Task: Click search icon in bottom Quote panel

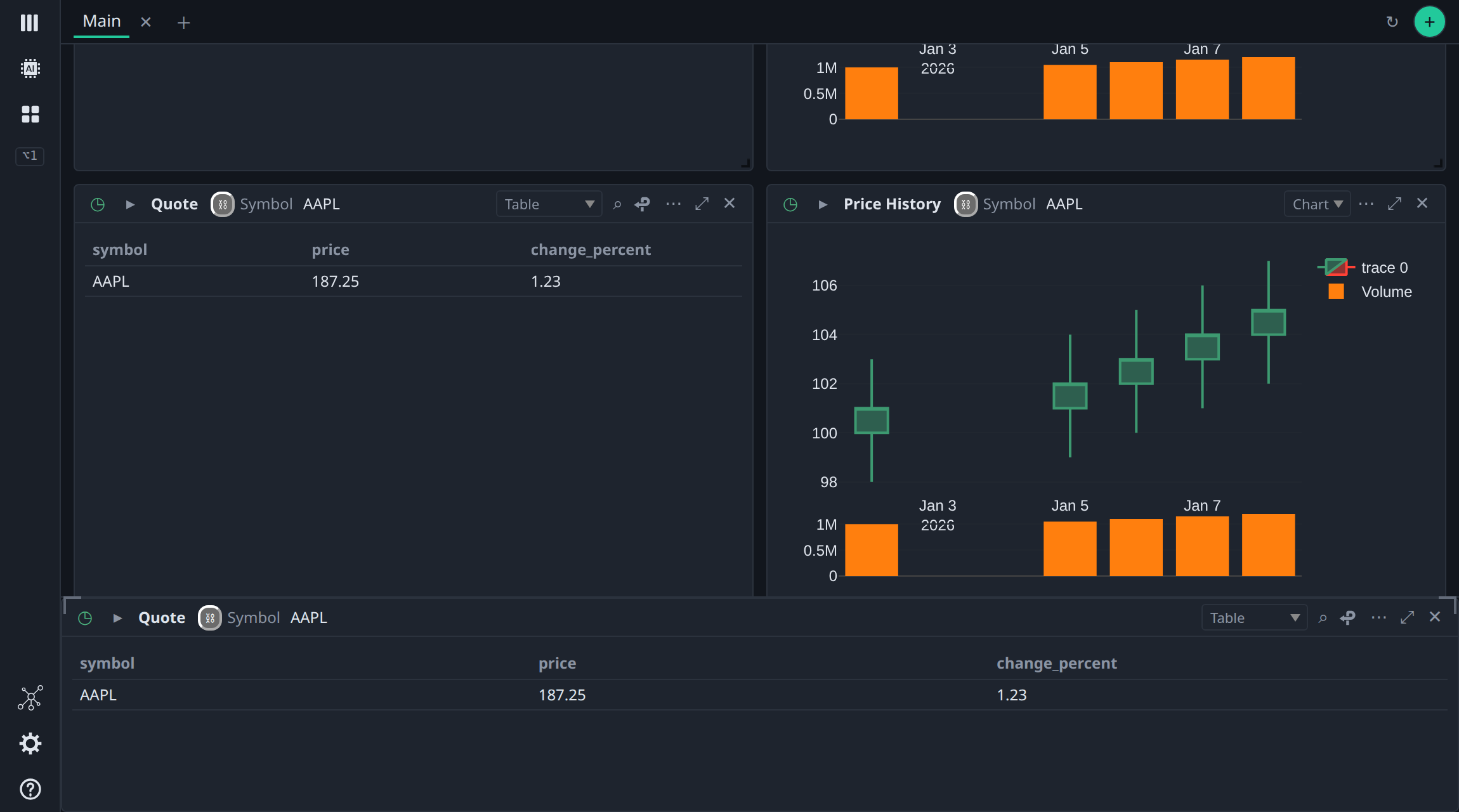Action: [1323, 618]
